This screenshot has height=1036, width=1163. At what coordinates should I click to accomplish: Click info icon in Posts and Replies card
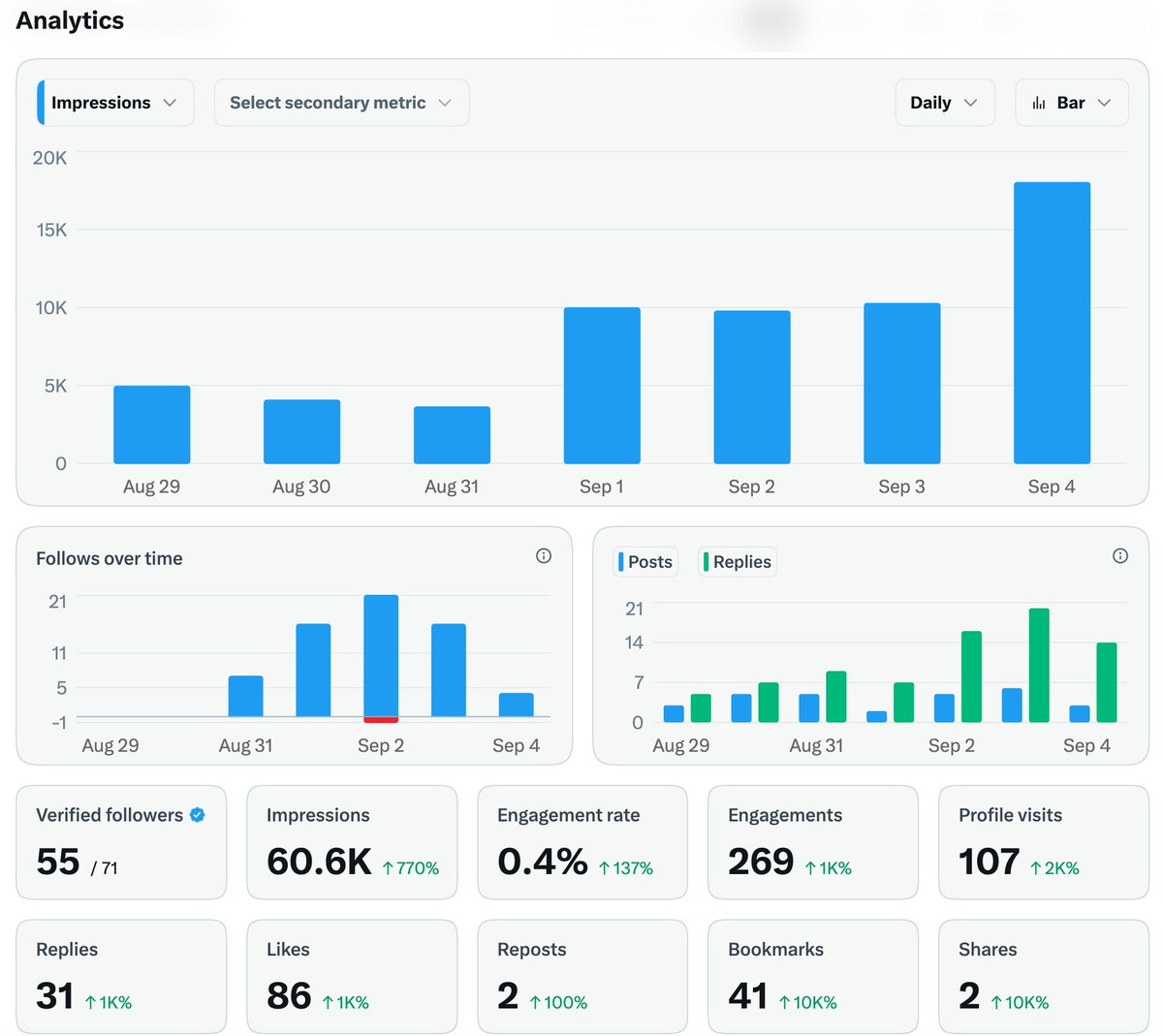point(1120,556)
